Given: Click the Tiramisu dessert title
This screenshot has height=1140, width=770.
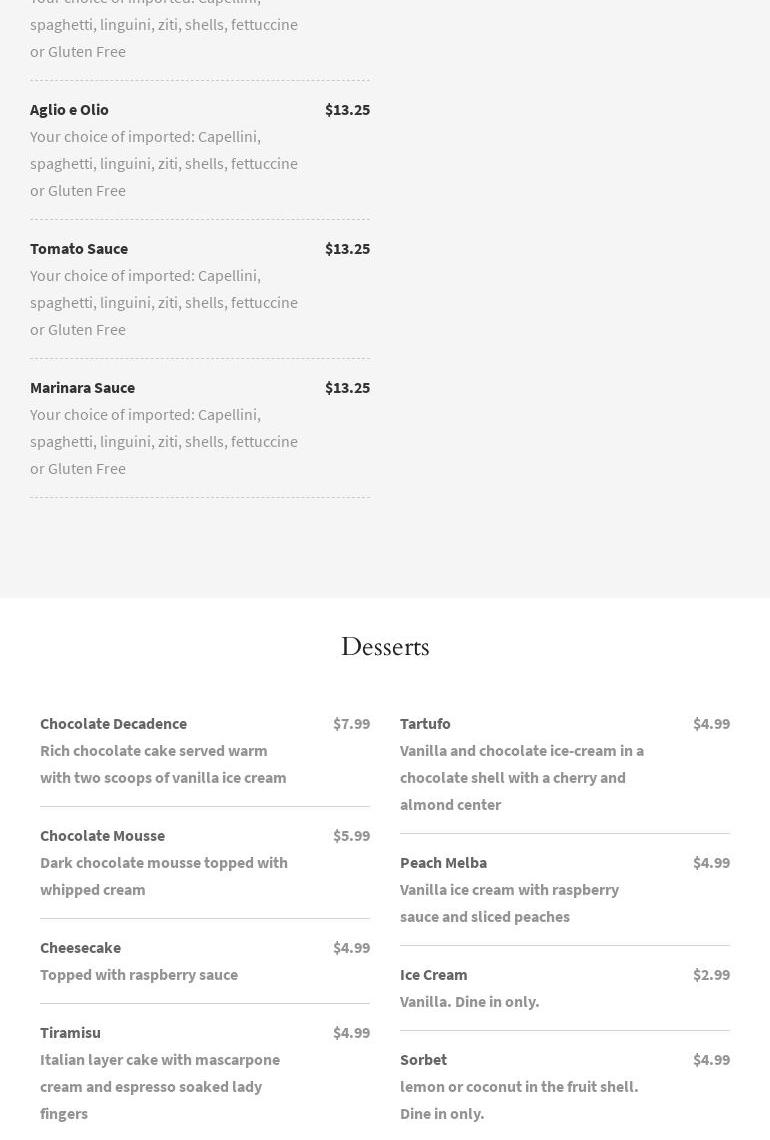Looking at the screenshot, I should tap(70, 1032).
